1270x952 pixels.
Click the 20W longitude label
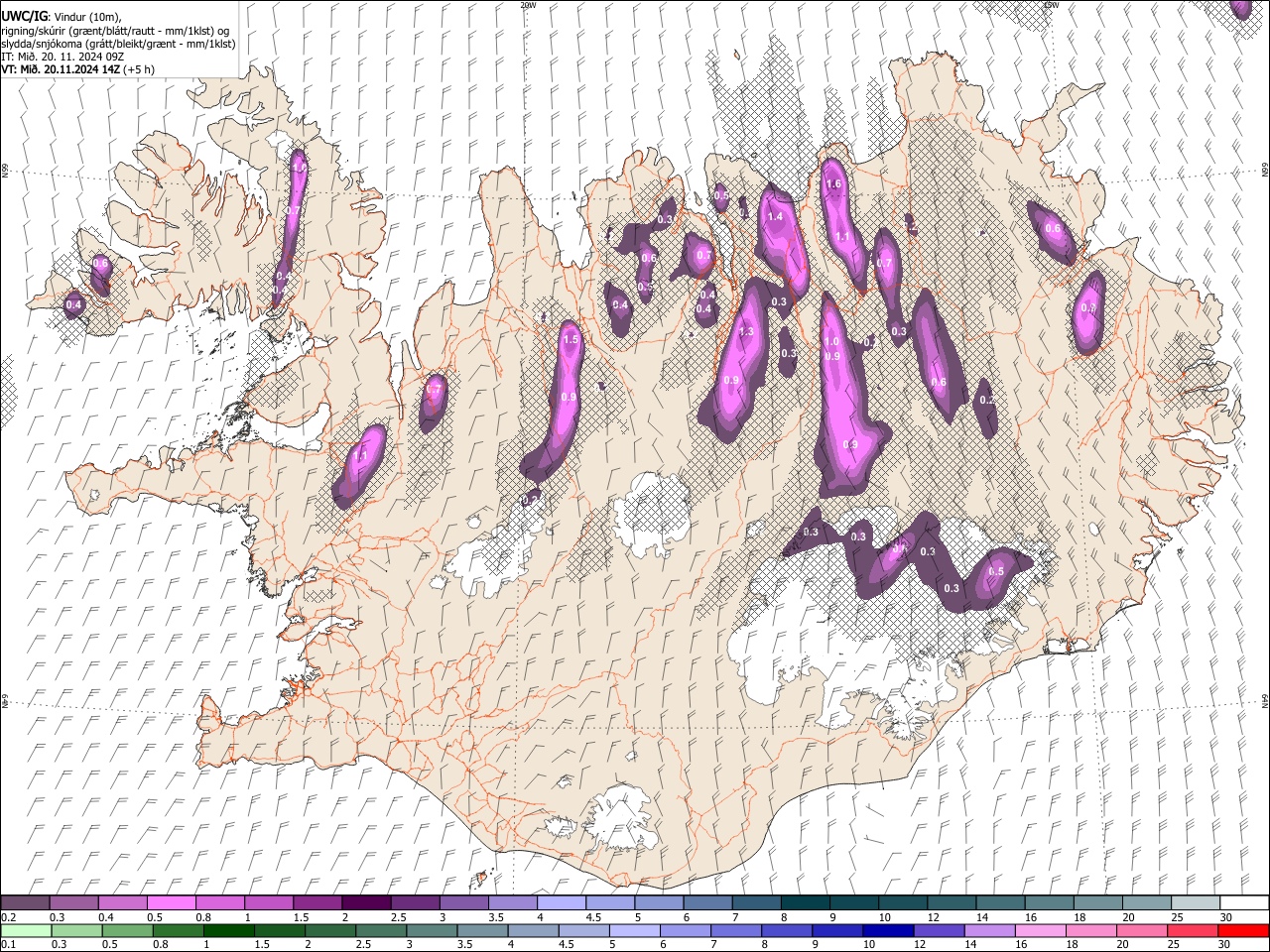[x=528, y=5]
